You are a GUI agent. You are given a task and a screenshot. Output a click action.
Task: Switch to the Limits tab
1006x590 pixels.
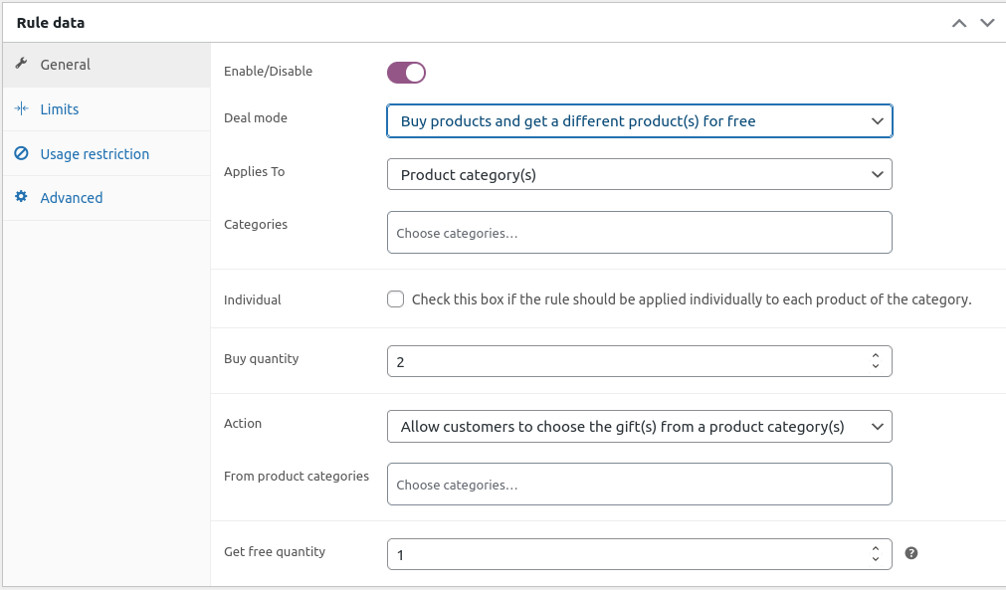(59, 109)
